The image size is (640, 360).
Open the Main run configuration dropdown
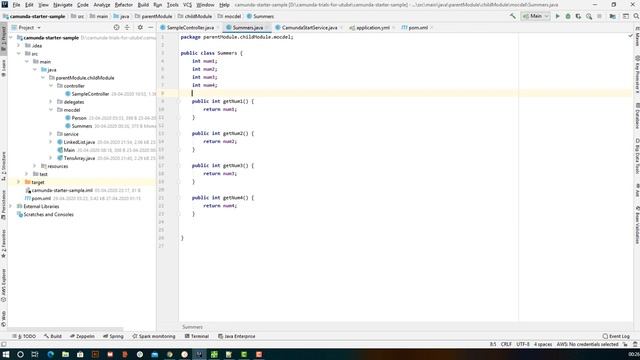click(536, 16)
